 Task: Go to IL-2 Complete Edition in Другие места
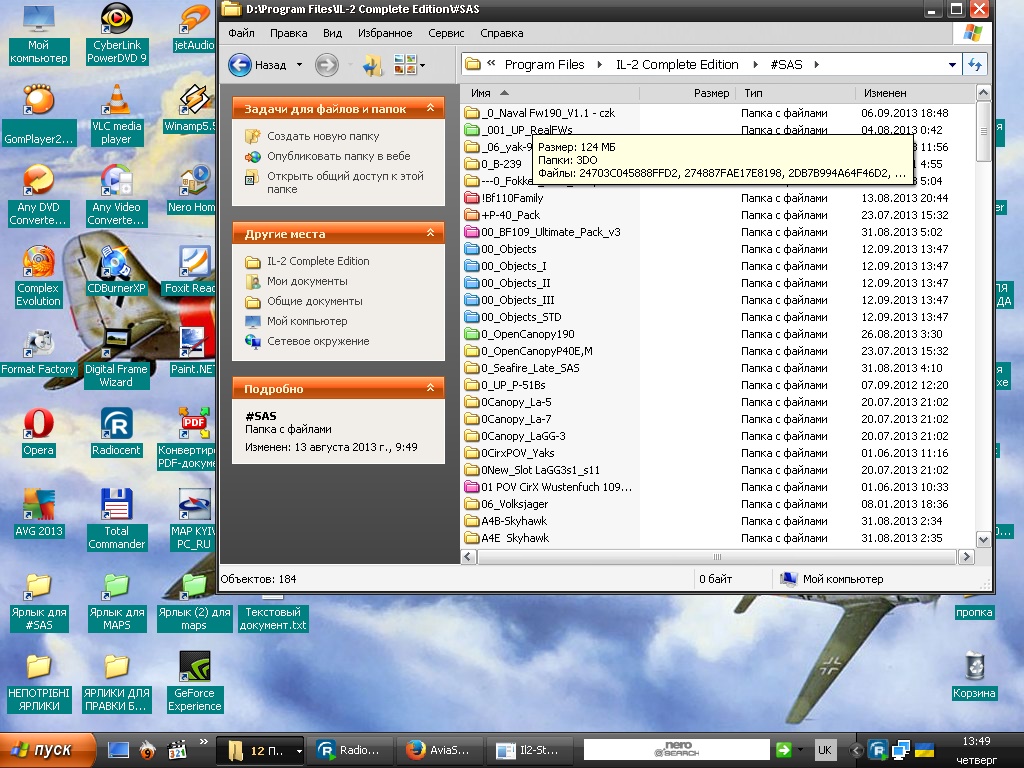(318, 261)
